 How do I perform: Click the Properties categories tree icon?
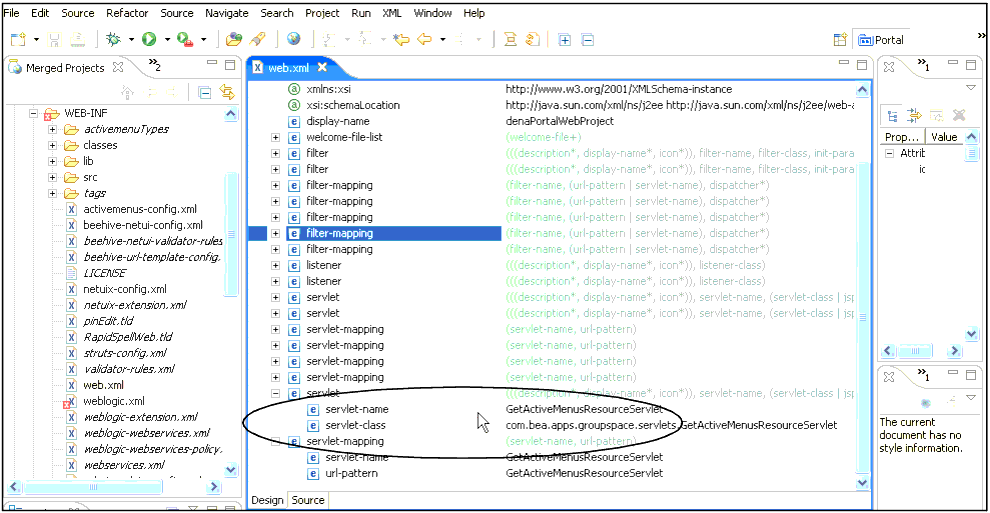892,115
